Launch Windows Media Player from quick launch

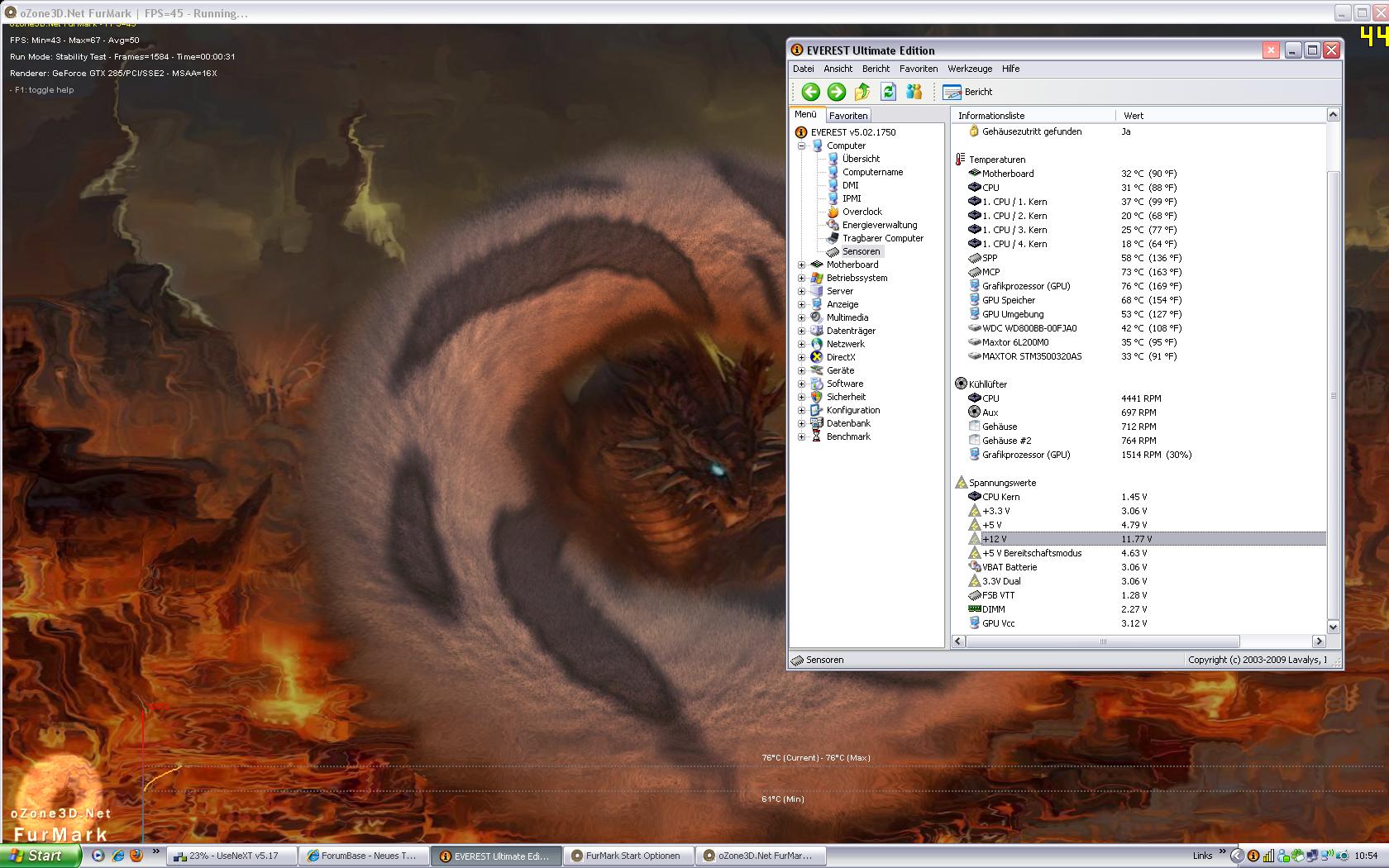(x=98, y=856)
